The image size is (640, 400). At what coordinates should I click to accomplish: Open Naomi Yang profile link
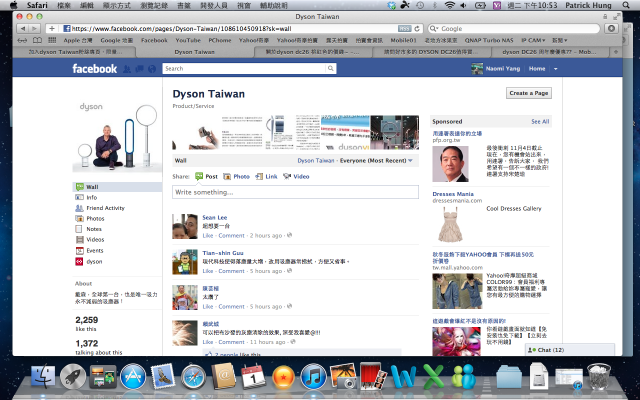503,69
